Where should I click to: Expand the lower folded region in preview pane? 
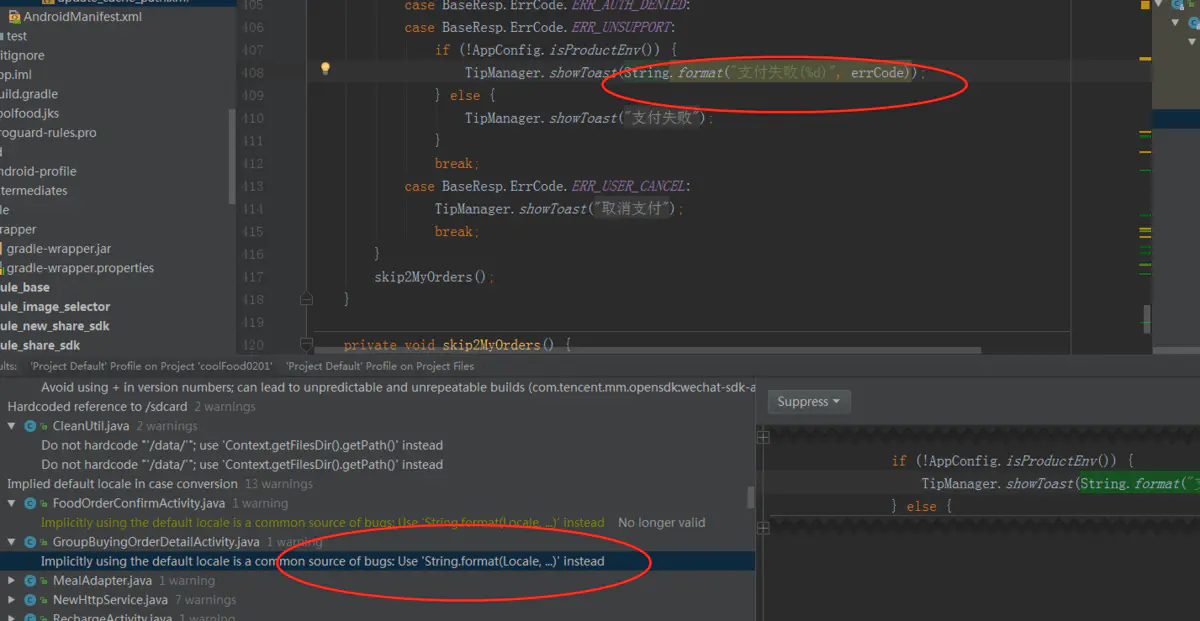coord(763,526)
